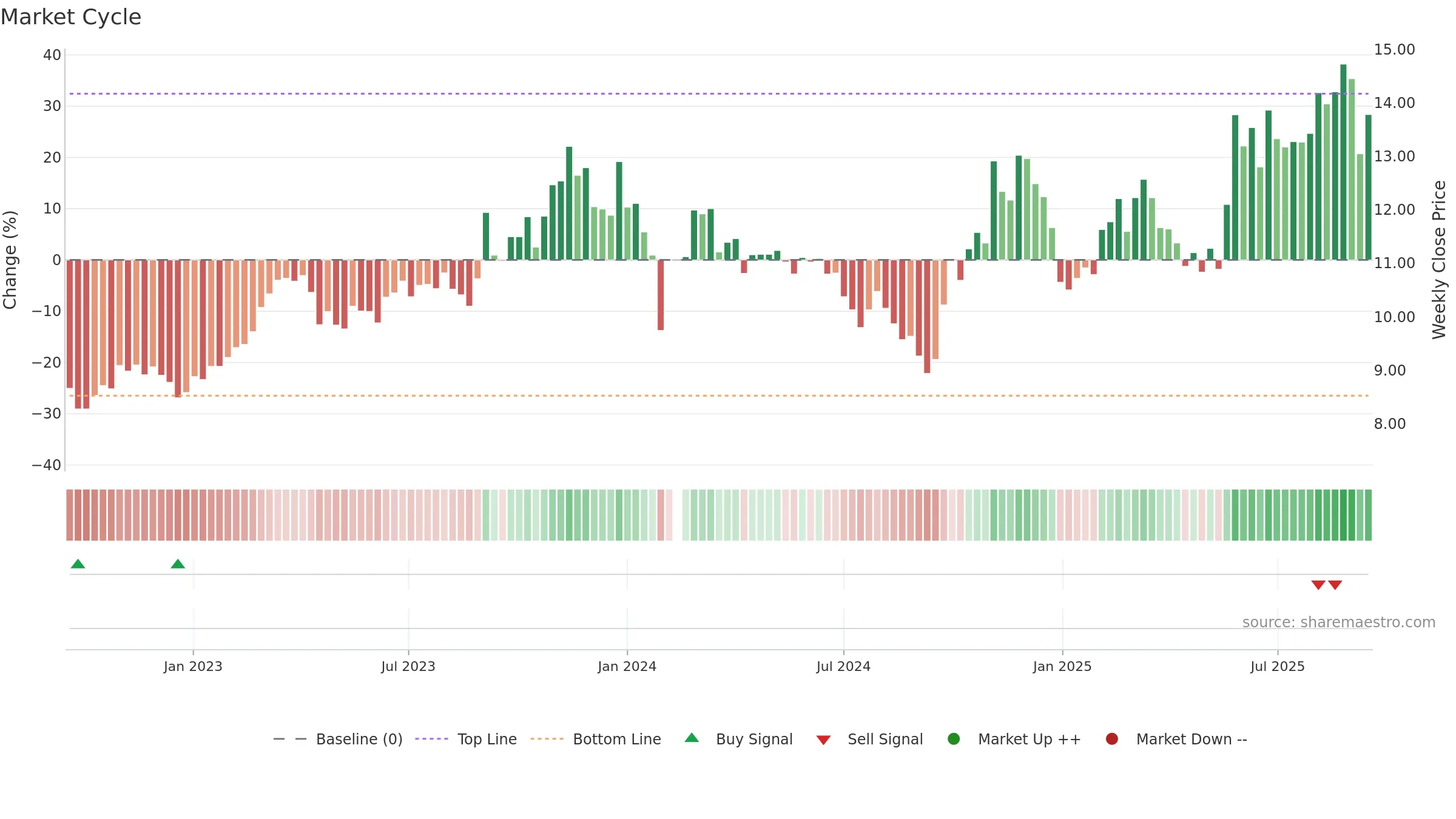Viewport: 1456px width, 819px height.
Task: Click the first red sell signal marker after Jul 2025
Action: (1318, 585)
